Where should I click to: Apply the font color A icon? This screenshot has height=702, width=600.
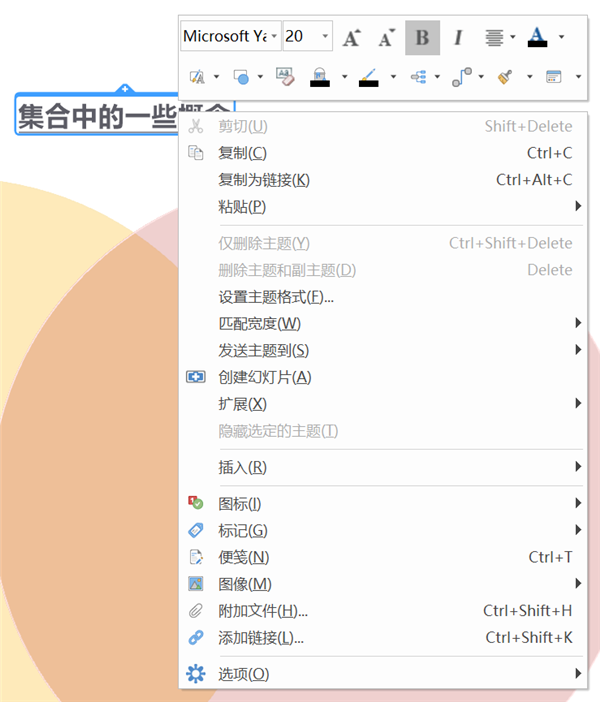pyautogui.click(x=537, y=37)
